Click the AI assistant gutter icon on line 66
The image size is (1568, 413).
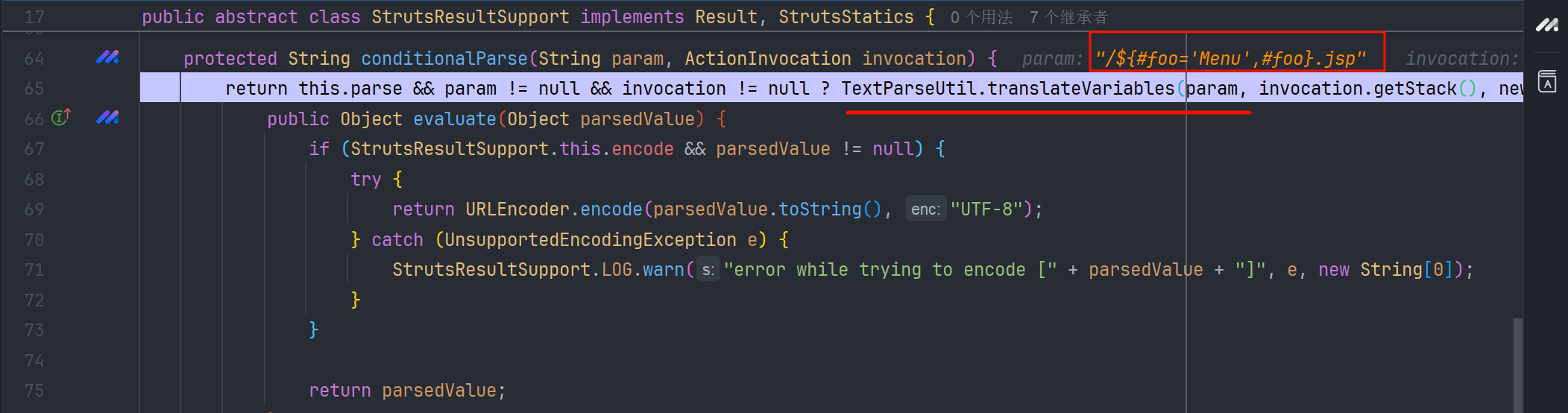[107, 118]
